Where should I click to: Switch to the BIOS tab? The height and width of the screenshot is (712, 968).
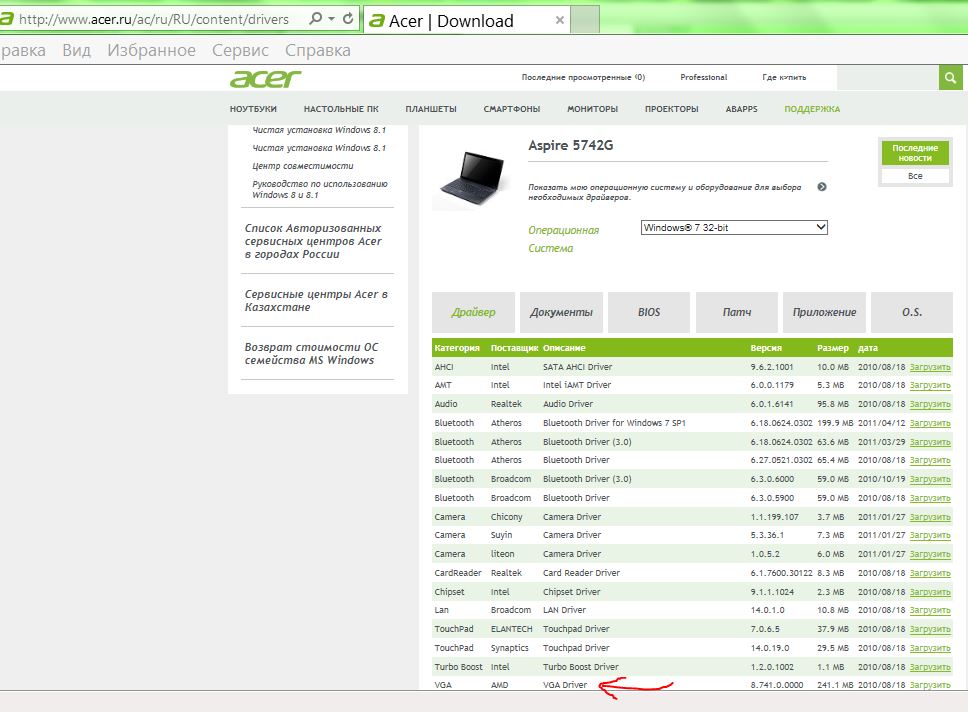pos(649,312)
